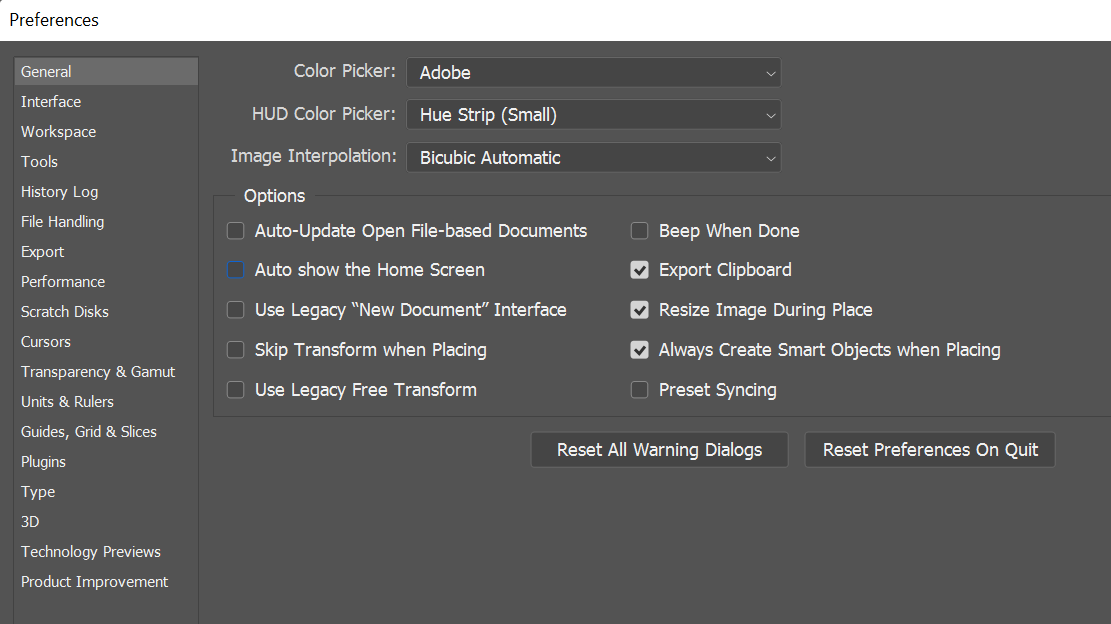Enable Skip Transform when Placing

(235, 350)
